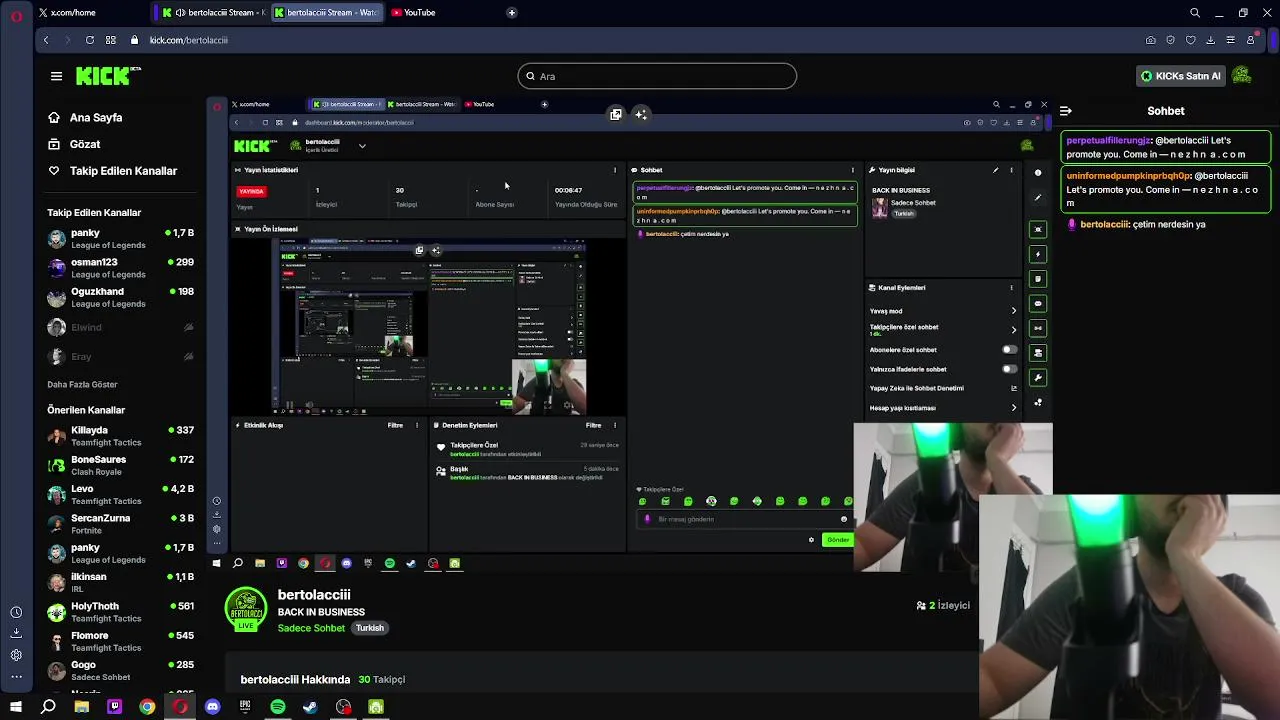The width and height of the screenshot is (1280, 720).
Task: Click the KICKs Satın Al button
Action: [1181, 76]
